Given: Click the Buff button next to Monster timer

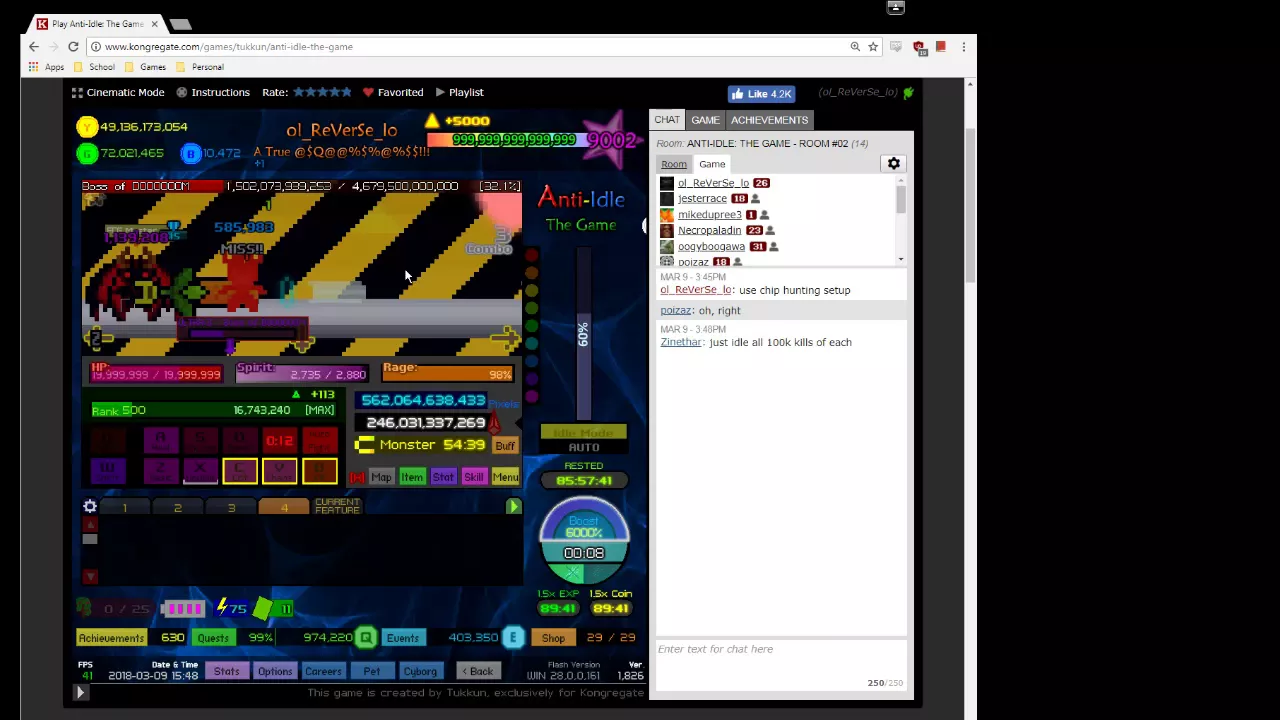Looking at the screenshot, I should [505, 446].
